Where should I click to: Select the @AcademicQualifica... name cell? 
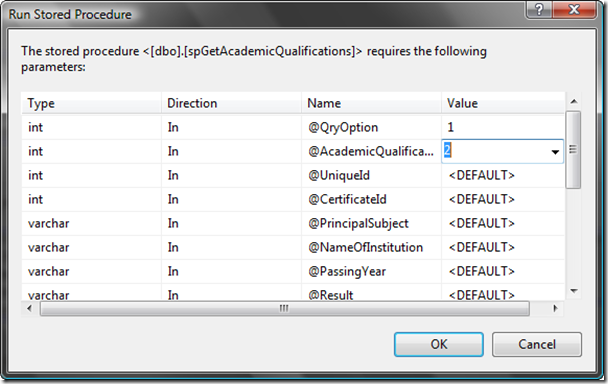[371, 151]
